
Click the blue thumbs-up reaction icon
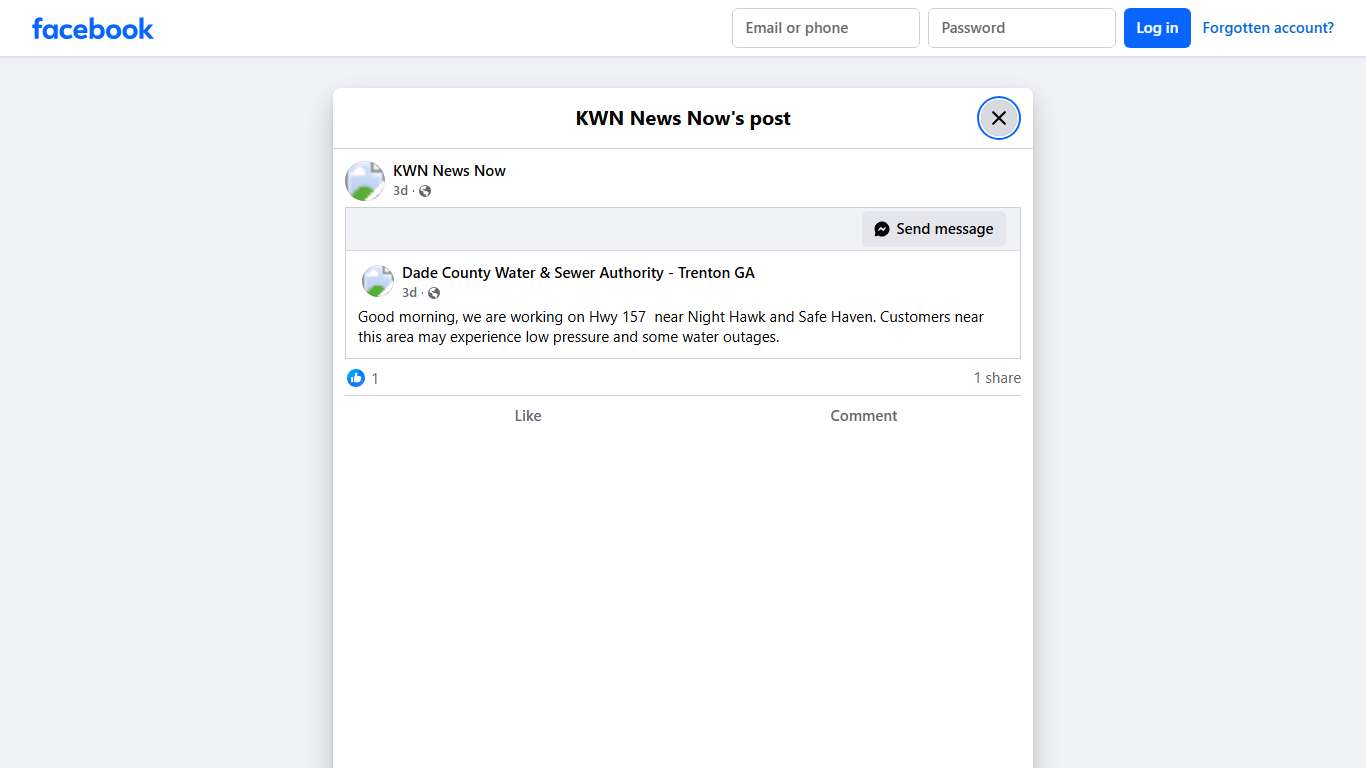click(x=356, y=378)
